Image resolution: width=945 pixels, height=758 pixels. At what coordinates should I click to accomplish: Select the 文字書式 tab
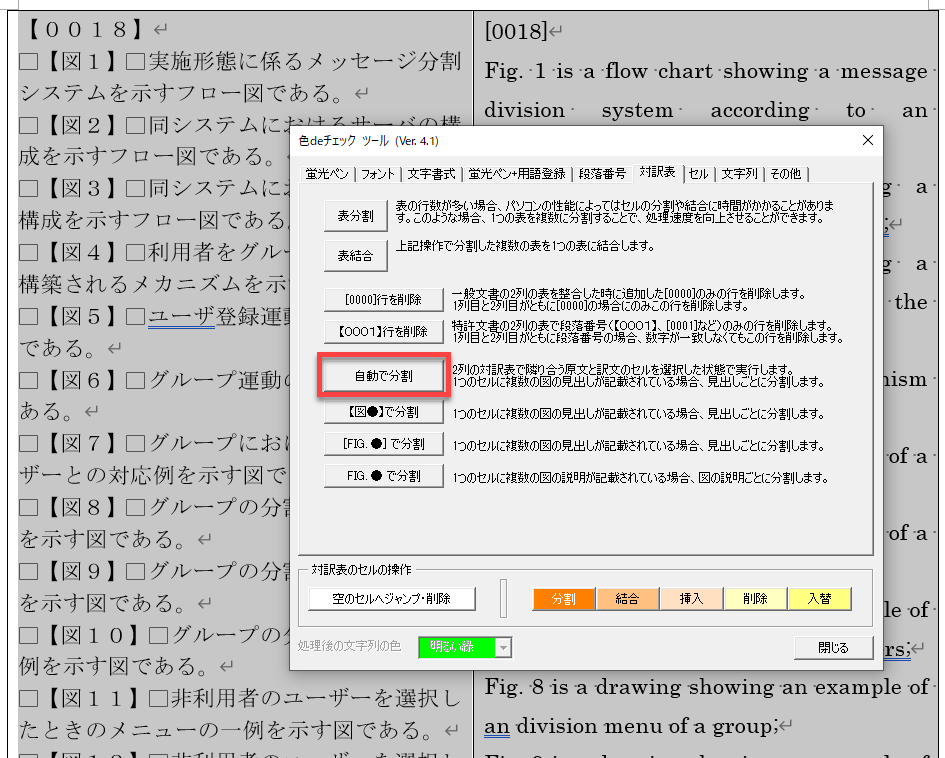[432, 174]
